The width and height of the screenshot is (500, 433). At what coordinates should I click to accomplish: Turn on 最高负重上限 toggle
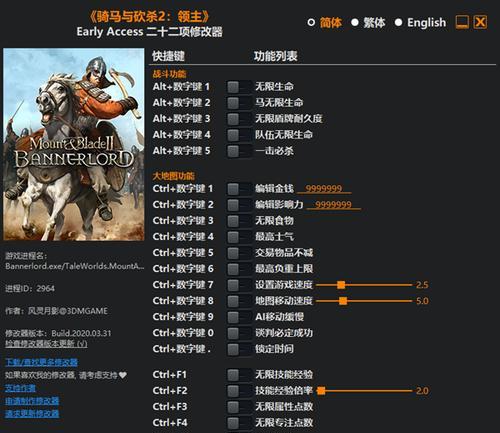[239, 269]
